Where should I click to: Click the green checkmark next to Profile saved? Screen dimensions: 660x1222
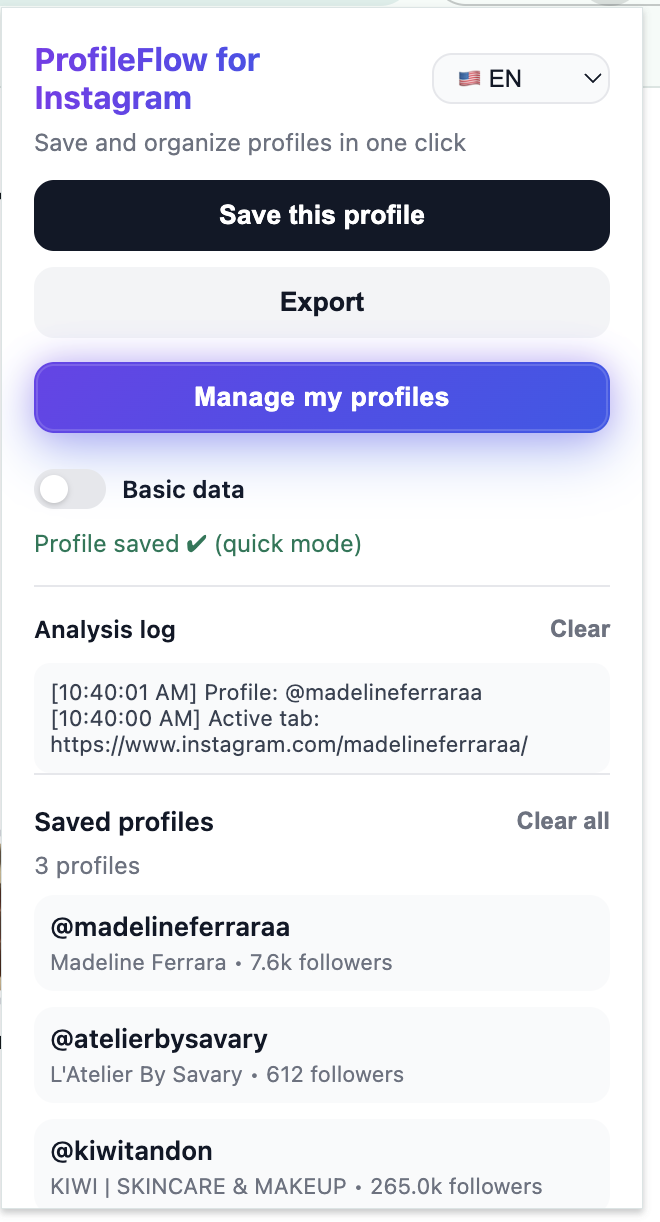tap(194, 544)
